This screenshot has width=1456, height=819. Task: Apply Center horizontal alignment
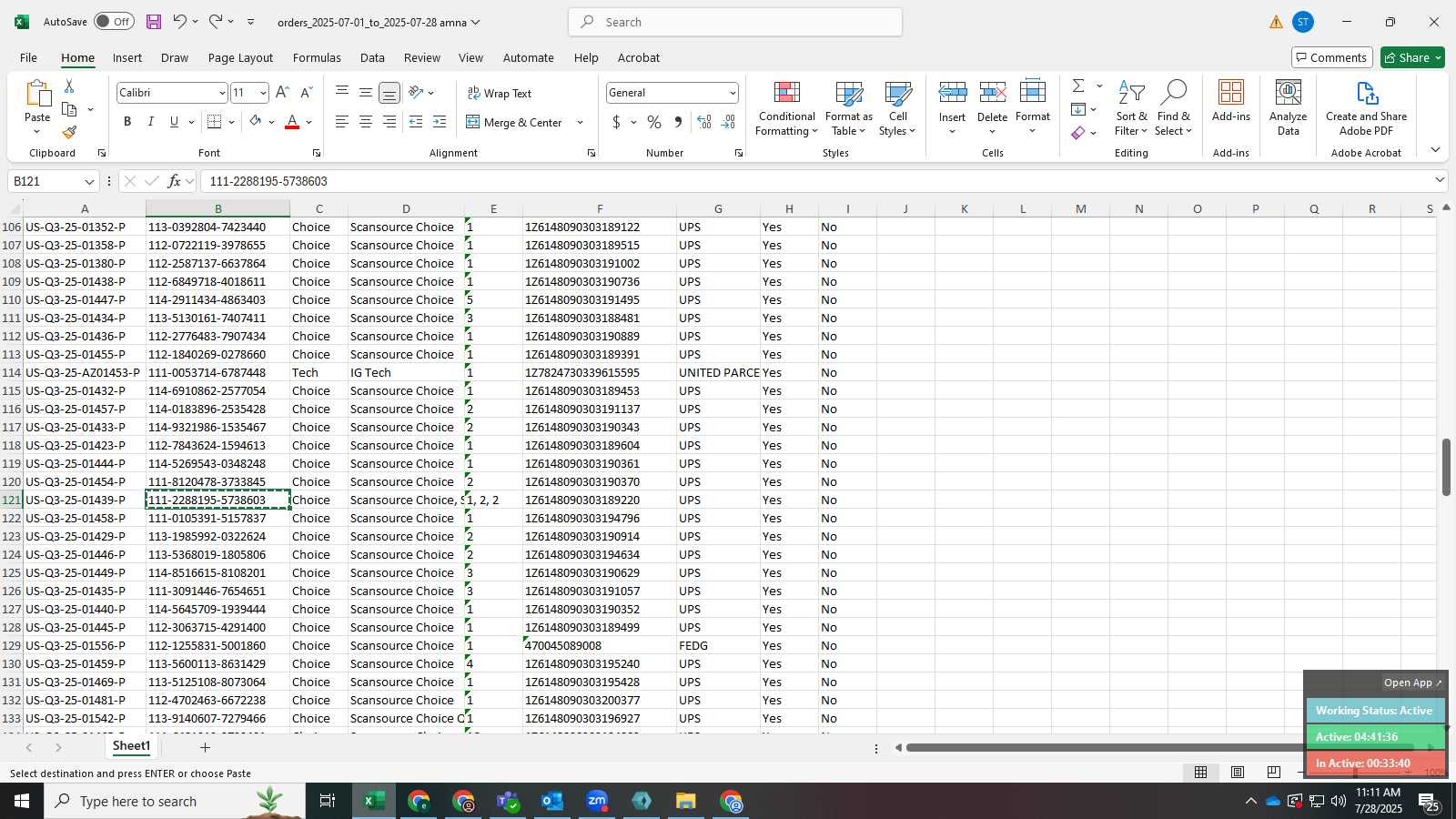[x=365, y=122]
